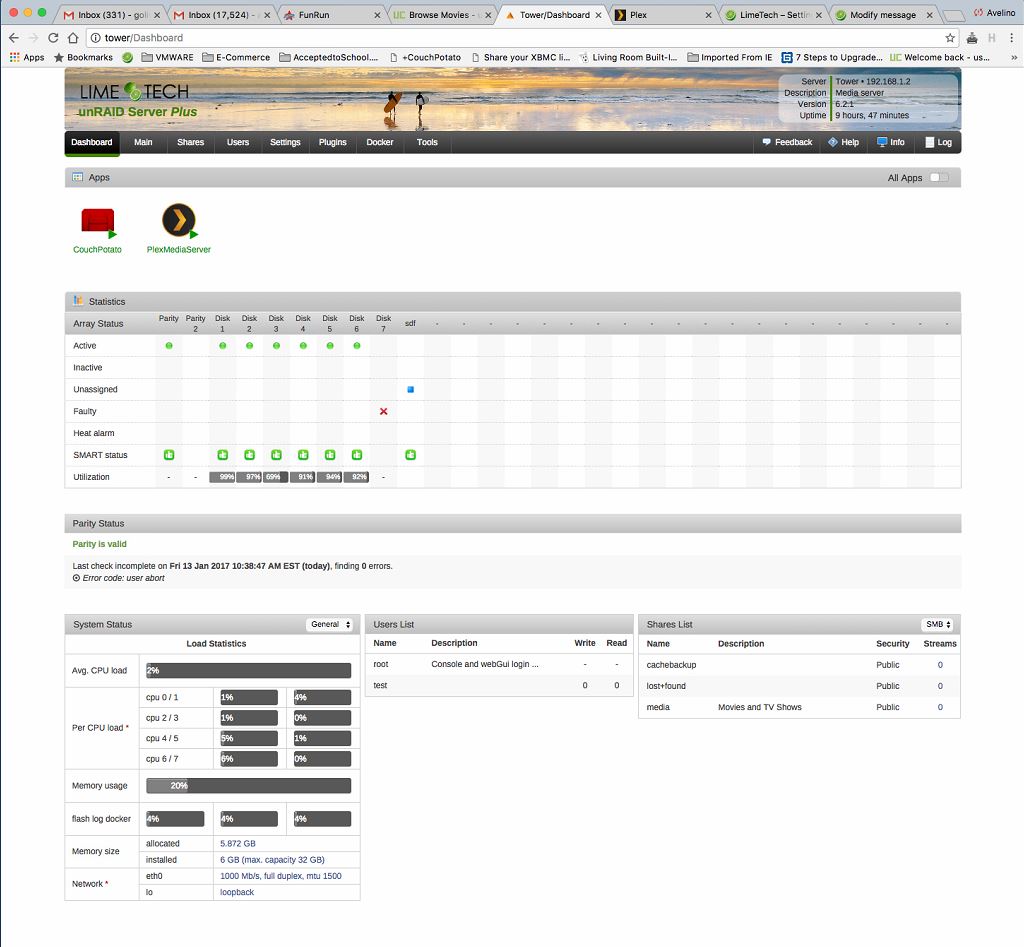Open the System Status General dropdown
The image size is (1024, 947).
pyautogui.click(x=330, y=624)
